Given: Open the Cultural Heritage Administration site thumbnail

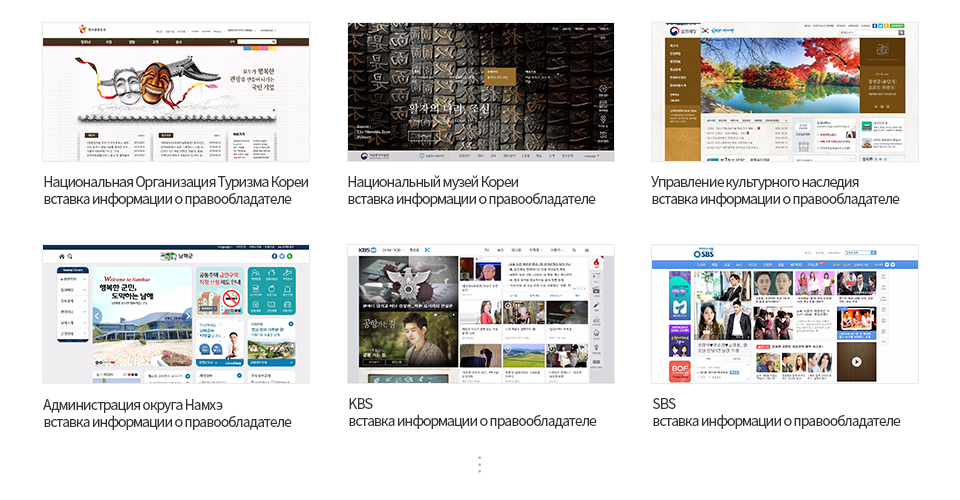Looking at the screenshot, I should click(x=784, y=92).
